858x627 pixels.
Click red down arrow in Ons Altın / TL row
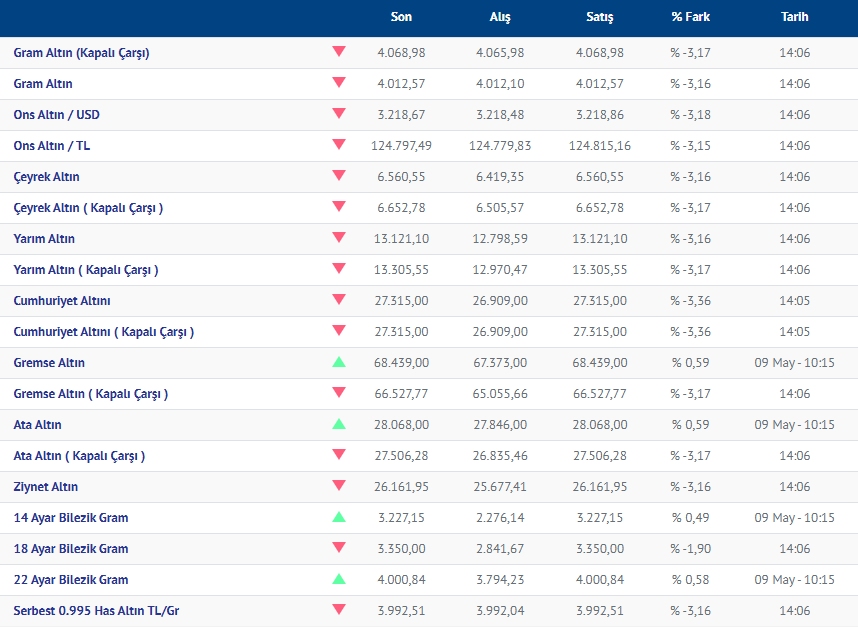[339, 144]
